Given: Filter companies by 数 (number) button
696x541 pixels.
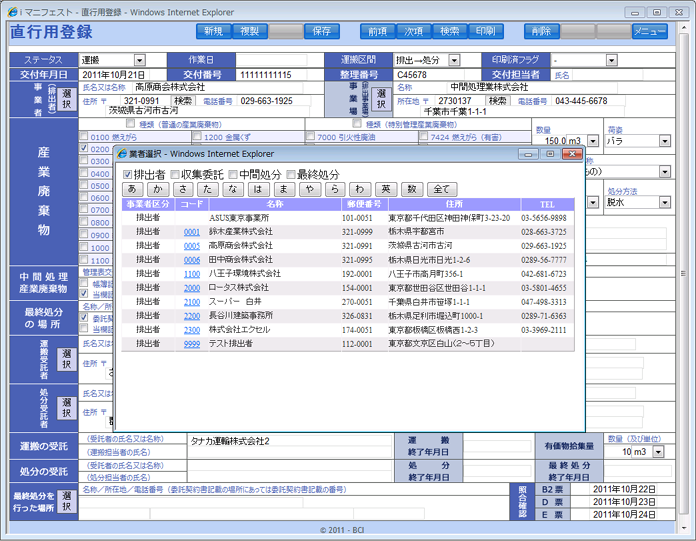Looking at the screenshot, I should pos(412,190).
